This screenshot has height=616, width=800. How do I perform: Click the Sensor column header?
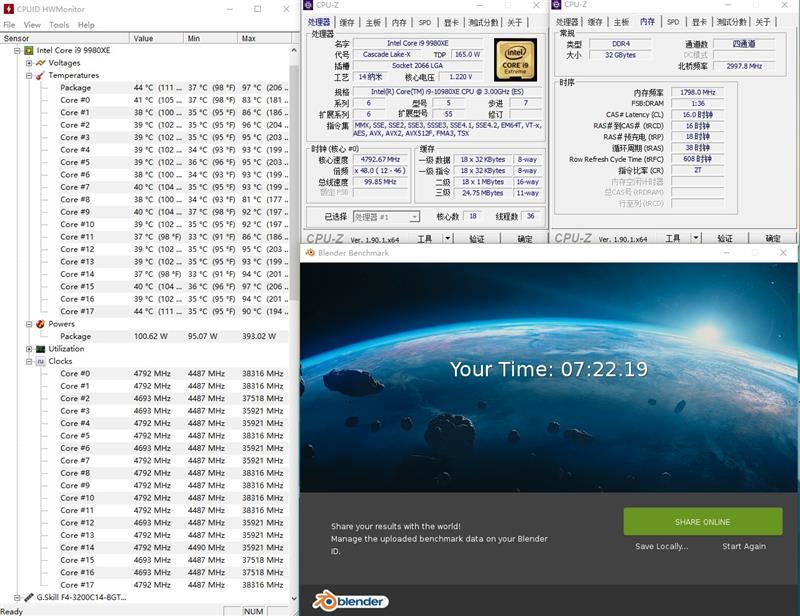[65, 38]
